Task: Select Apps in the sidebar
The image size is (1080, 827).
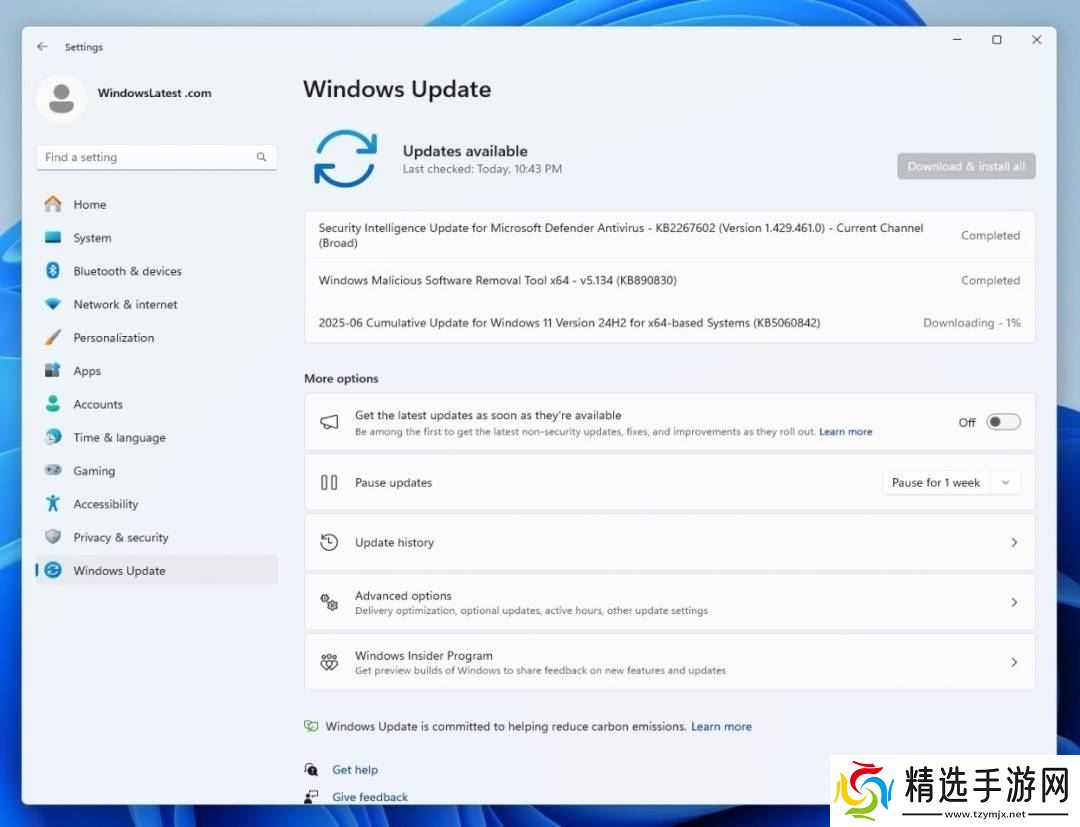Action: point(87,371)
